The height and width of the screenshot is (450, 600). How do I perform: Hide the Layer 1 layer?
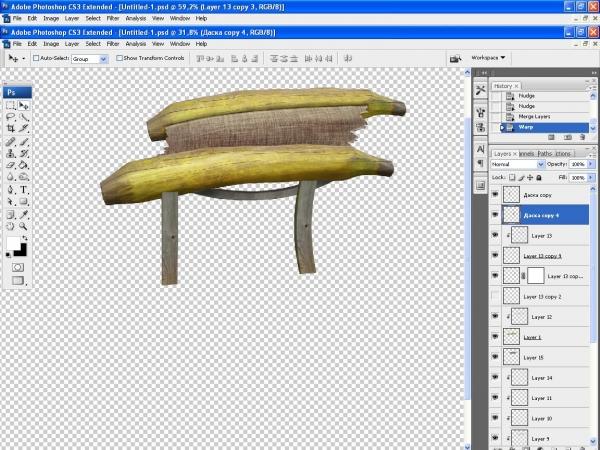pos(495,336)
